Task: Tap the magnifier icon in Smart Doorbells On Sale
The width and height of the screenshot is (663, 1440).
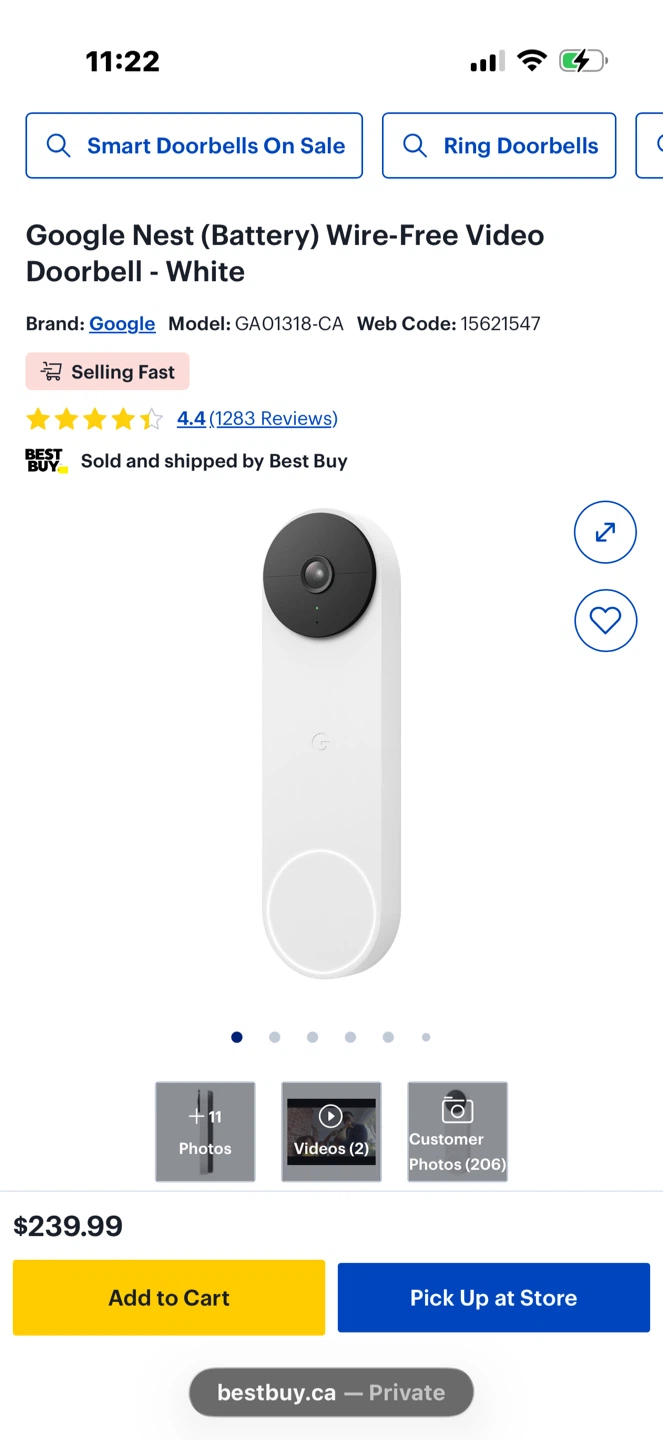Action: tap(59, 146)
